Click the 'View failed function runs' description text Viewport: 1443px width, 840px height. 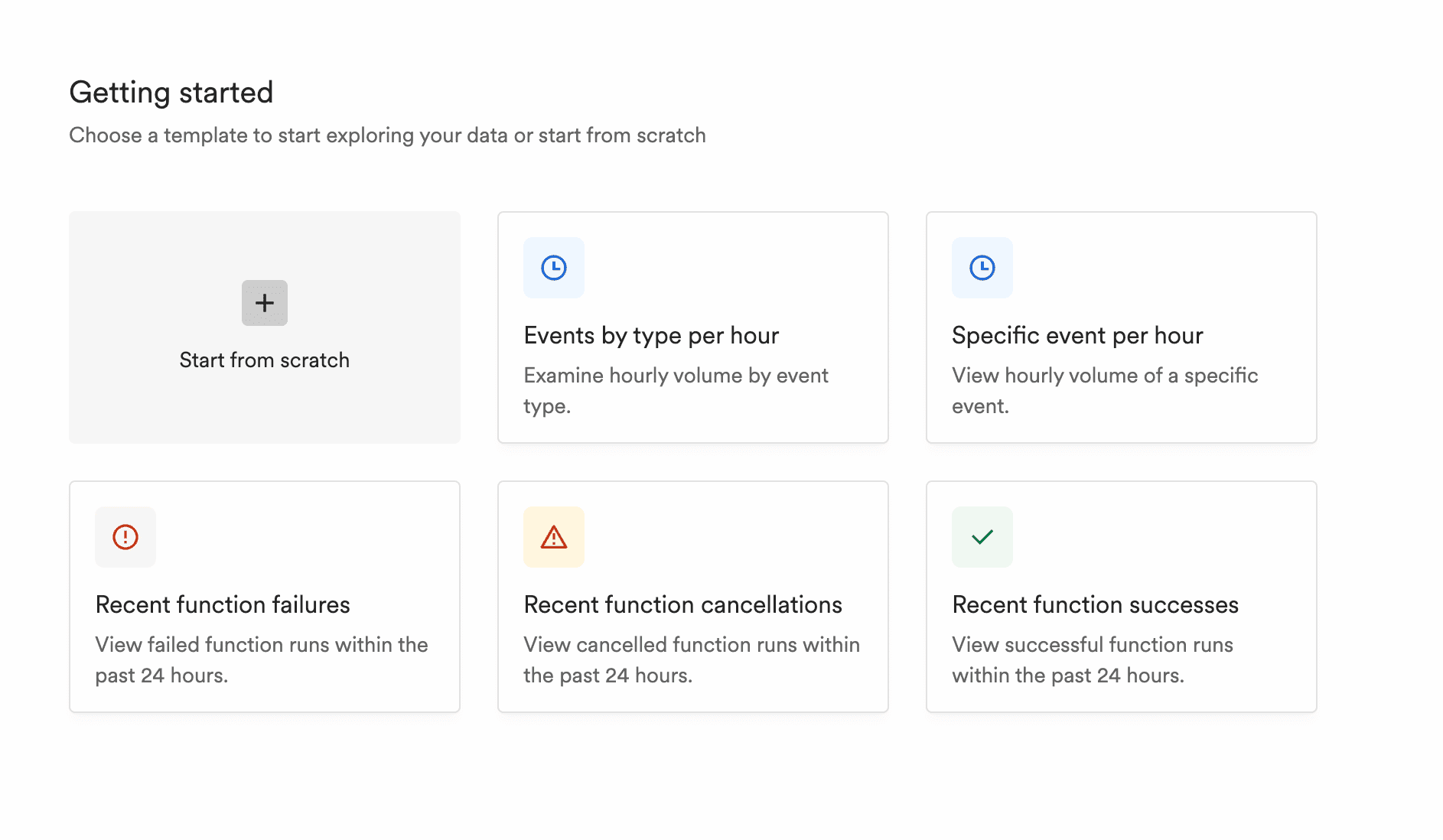coord(260,659)
